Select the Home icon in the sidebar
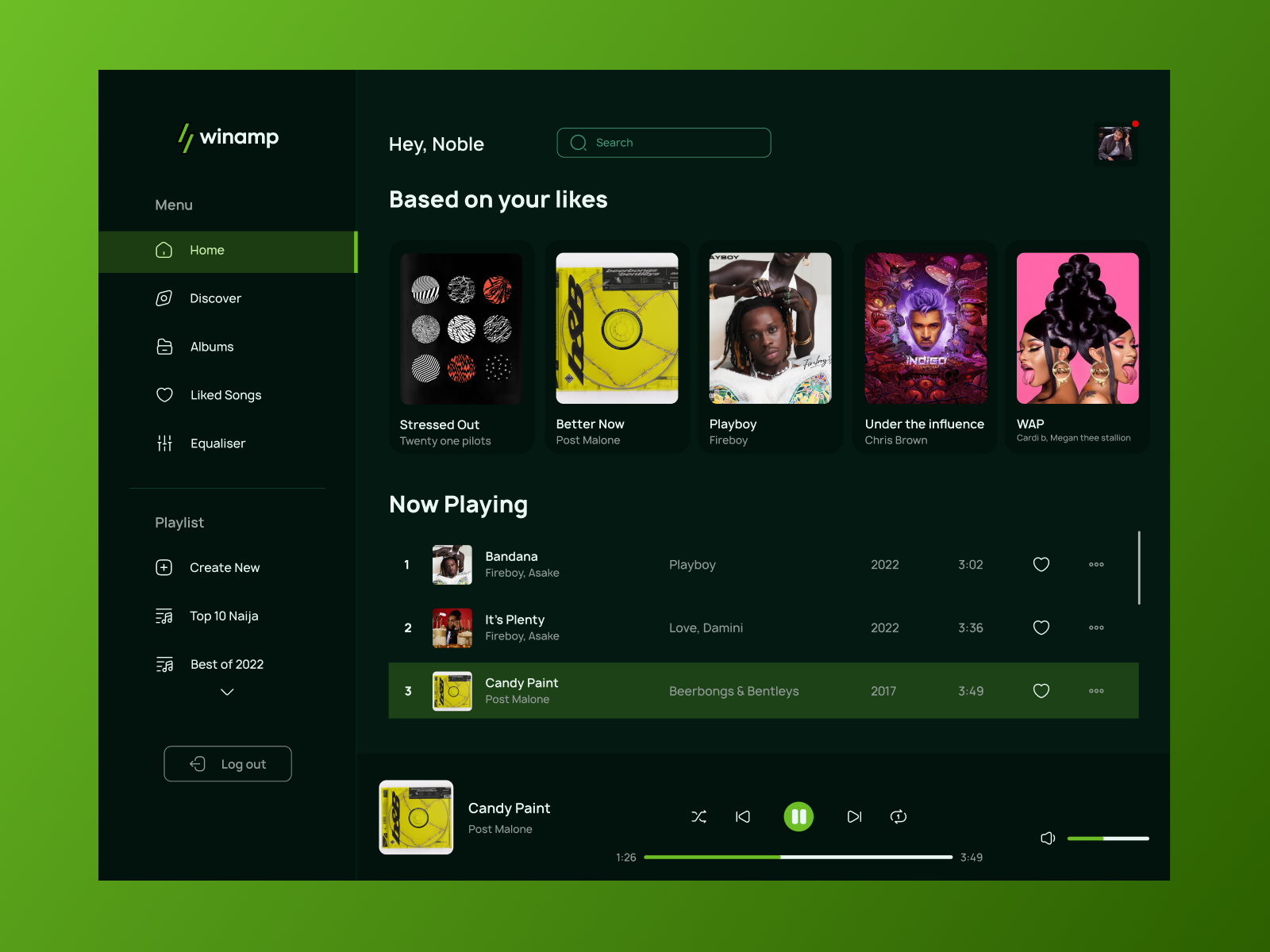 [164, 250]
